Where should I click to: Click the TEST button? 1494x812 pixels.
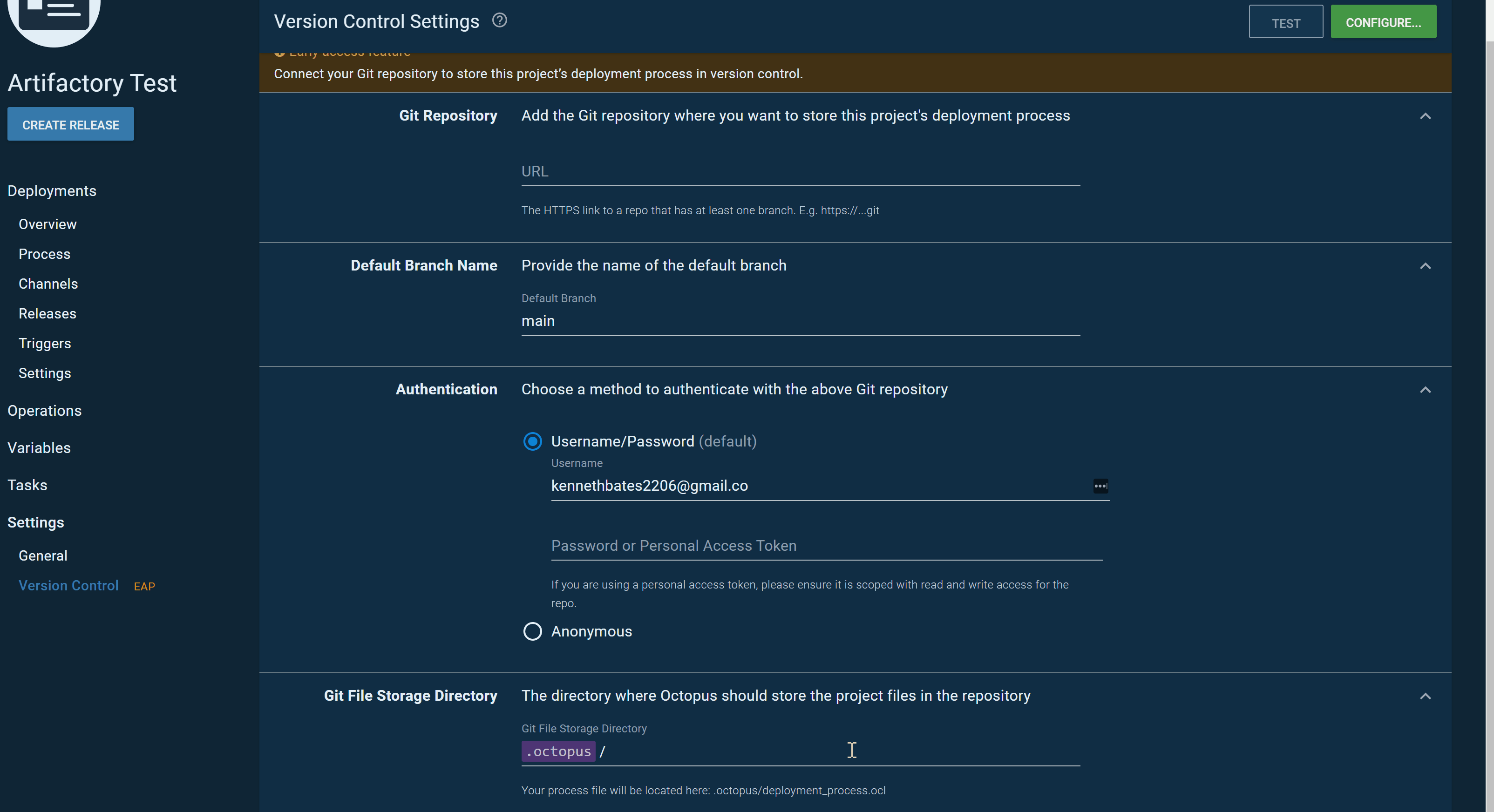(1285, 22)
